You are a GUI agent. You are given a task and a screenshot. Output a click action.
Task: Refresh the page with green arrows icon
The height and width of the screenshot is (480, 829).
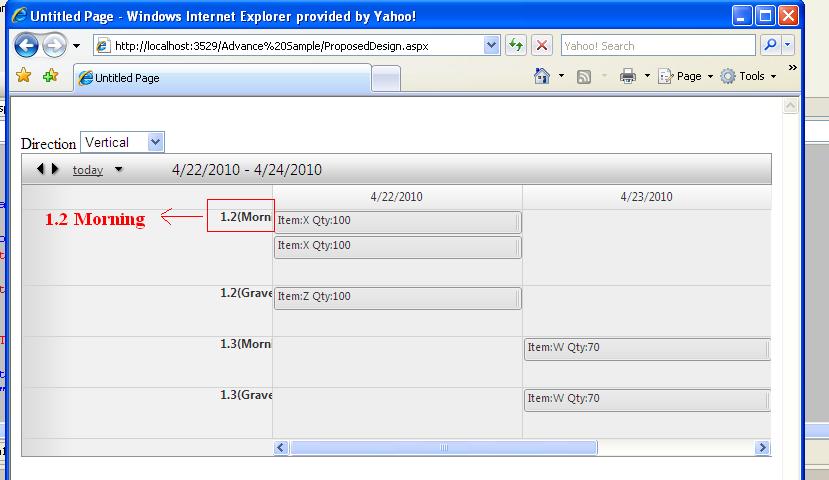(516, 45)
